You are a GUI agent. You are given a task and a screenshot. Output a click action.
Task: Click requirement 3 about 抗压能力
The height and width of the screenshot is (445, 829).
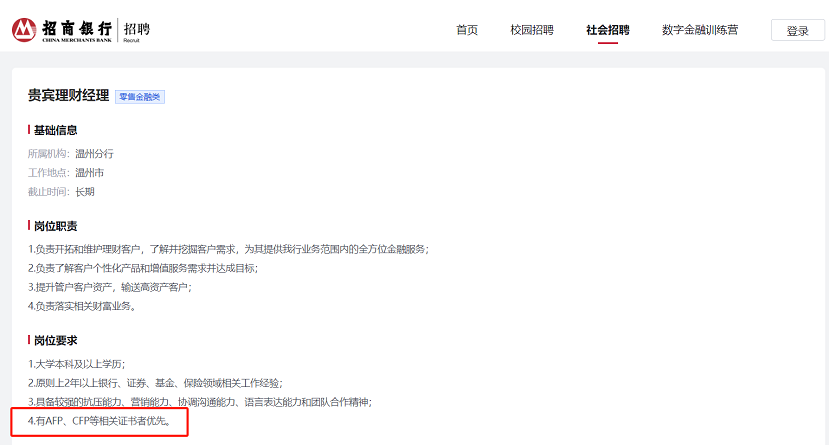click(x=200, y=402)
